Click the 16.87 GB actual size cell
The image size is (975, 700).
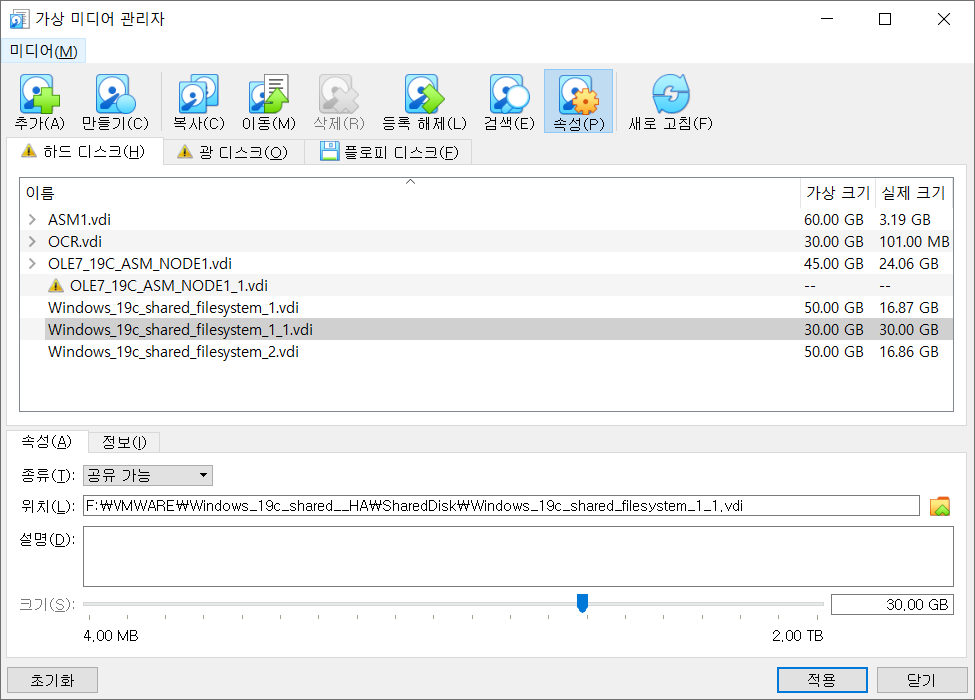(908, 308)
